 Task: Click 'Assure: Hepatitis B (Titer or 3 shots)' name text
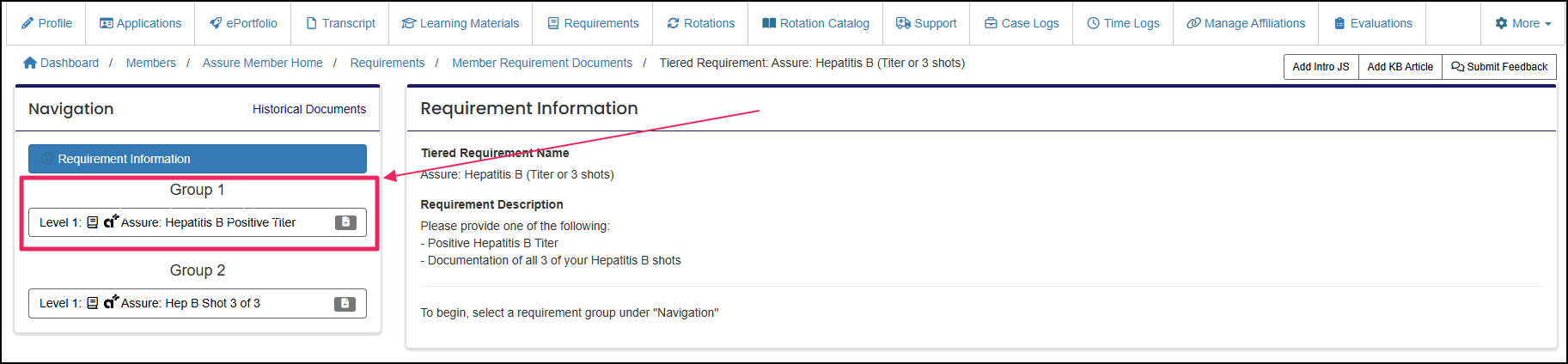(517, 174)
